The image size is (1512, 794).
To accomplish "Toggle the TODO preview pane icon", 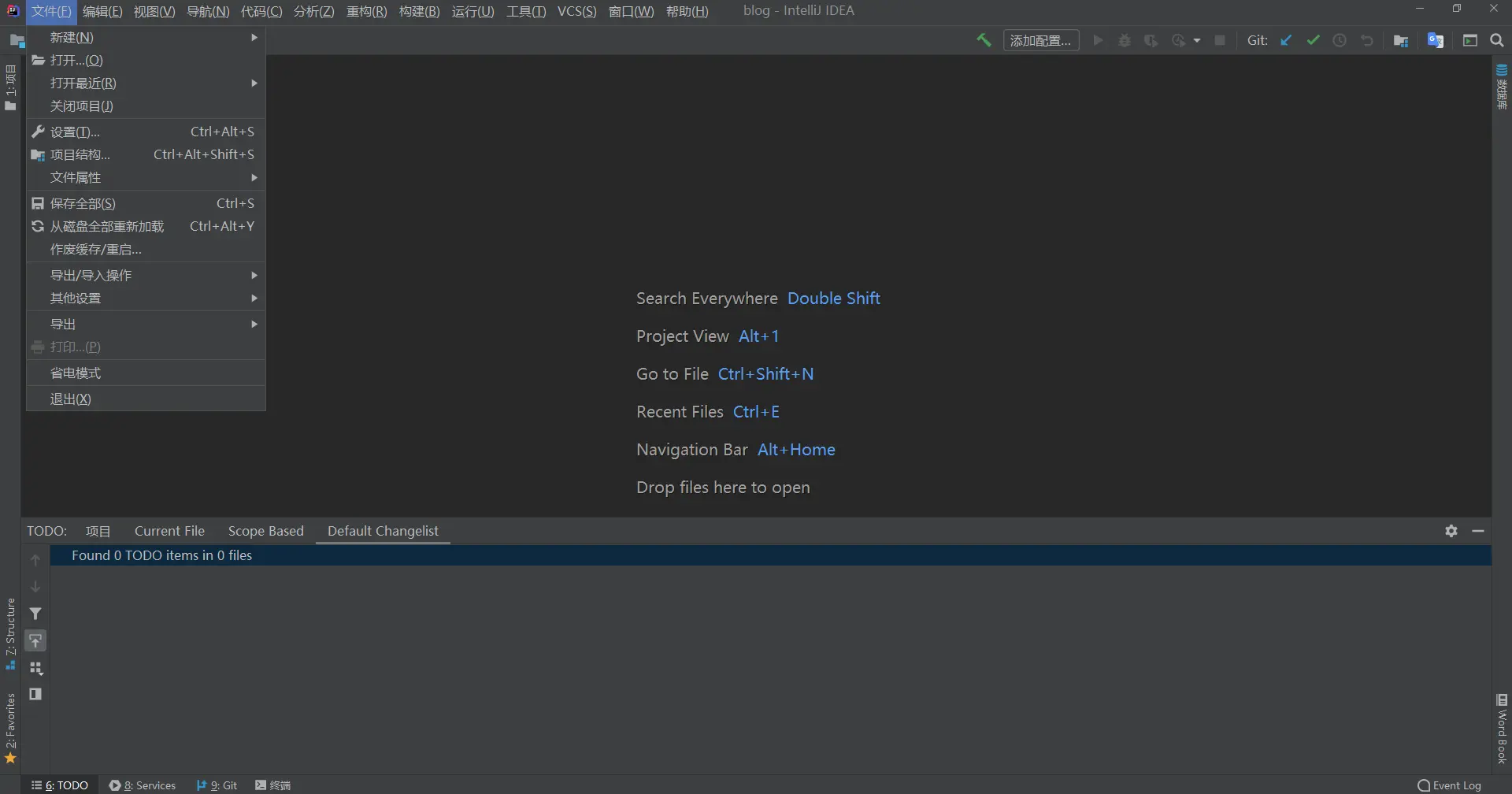I will 35,694.
